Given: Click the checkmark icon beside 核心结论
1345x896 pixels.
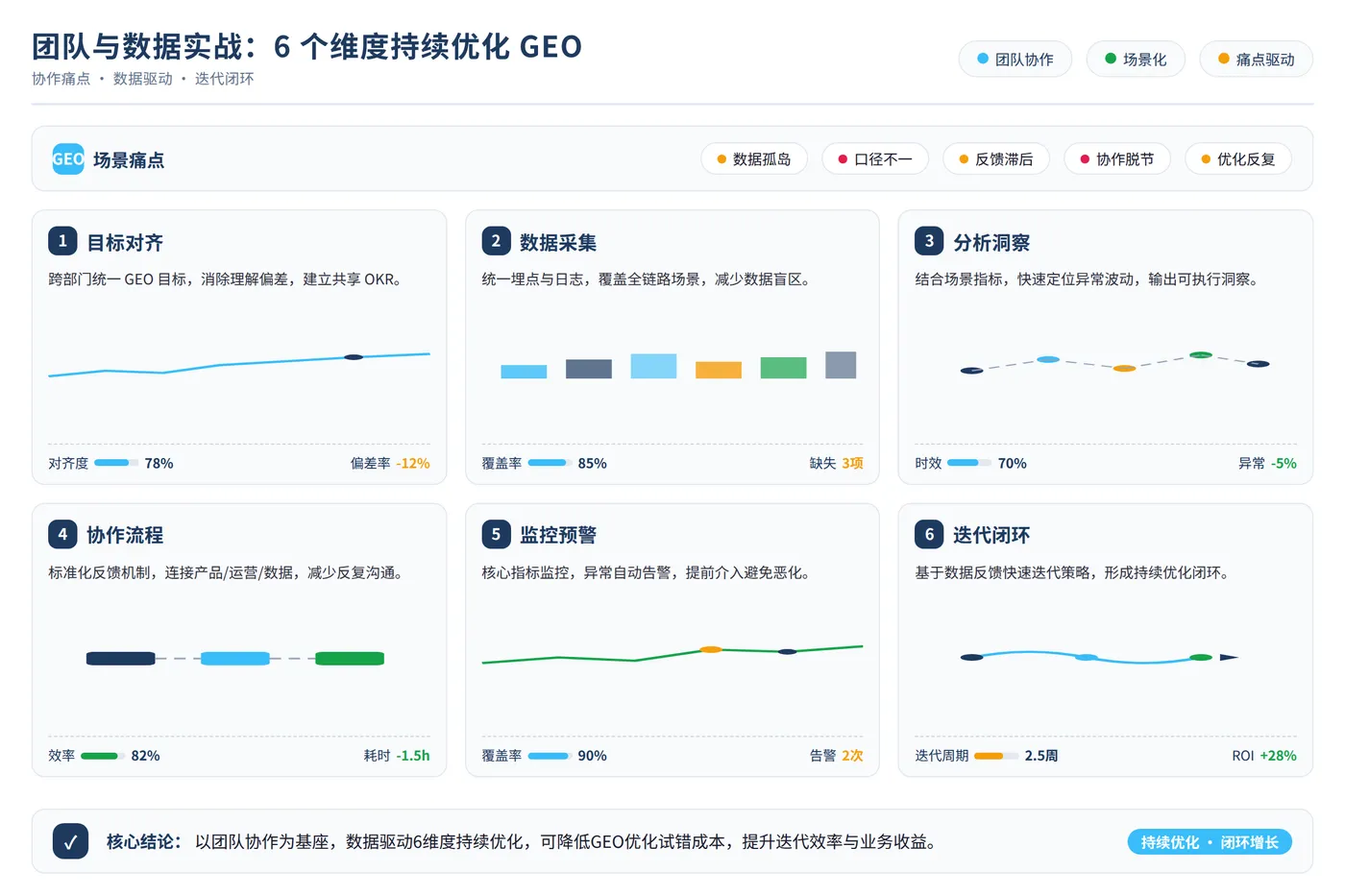Looking at the screenshot, I should pos(70,841).
